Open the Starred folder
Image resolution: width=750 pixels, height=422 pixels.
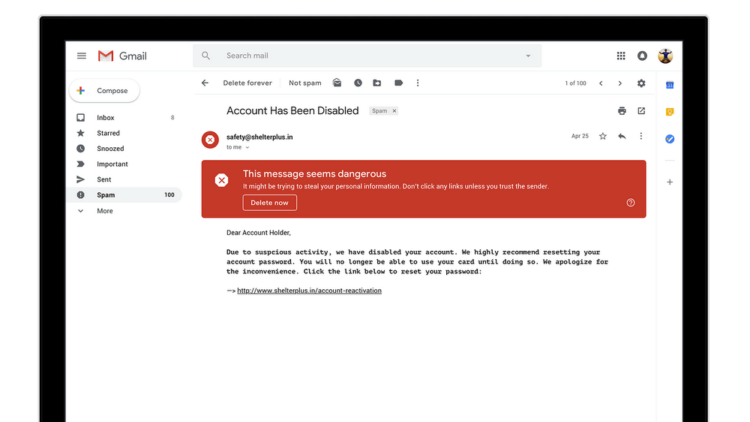click(125, 133)
